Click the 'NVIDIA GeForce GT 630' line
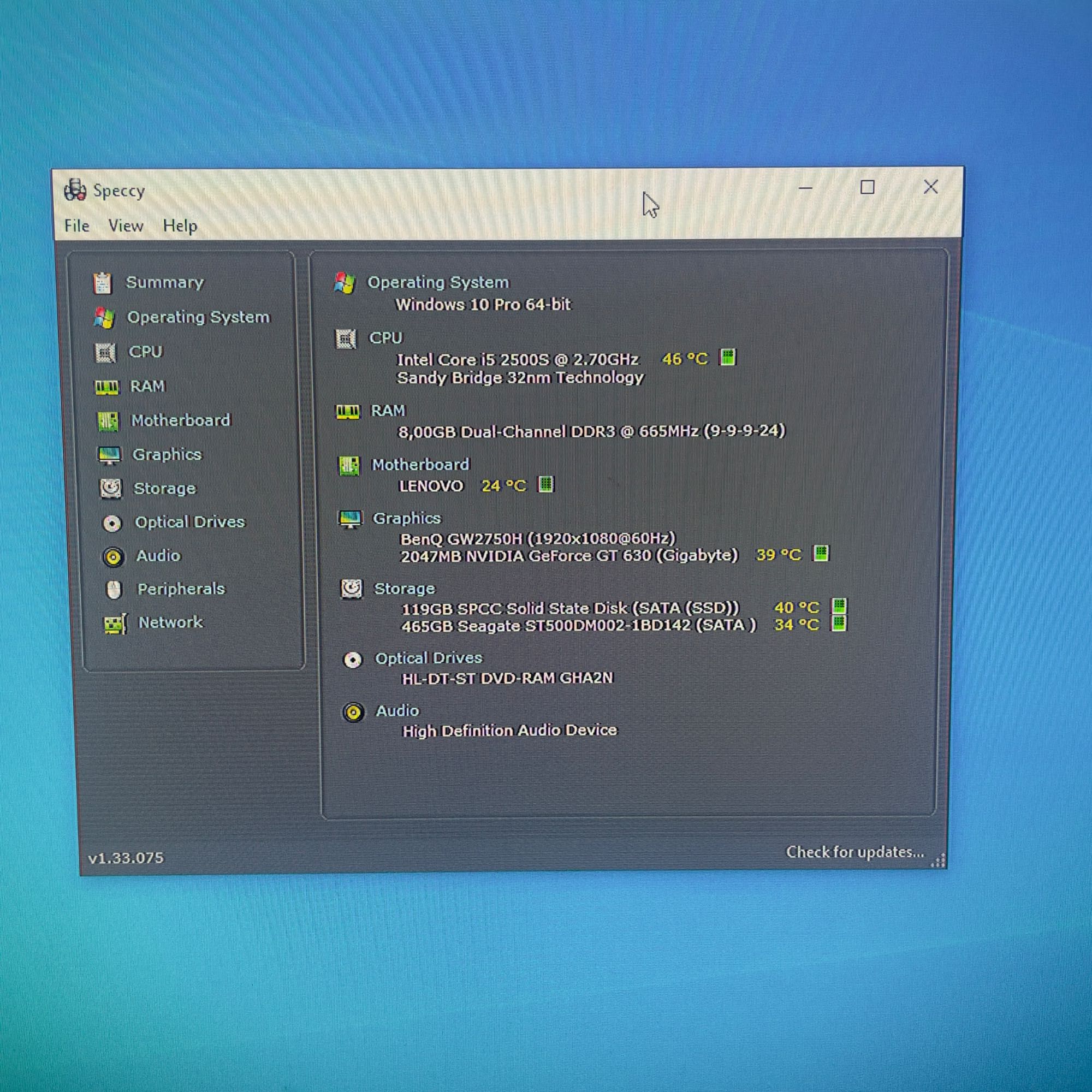The height and width of the screenshot is (1092, 1092). click(x=569, y=556)
